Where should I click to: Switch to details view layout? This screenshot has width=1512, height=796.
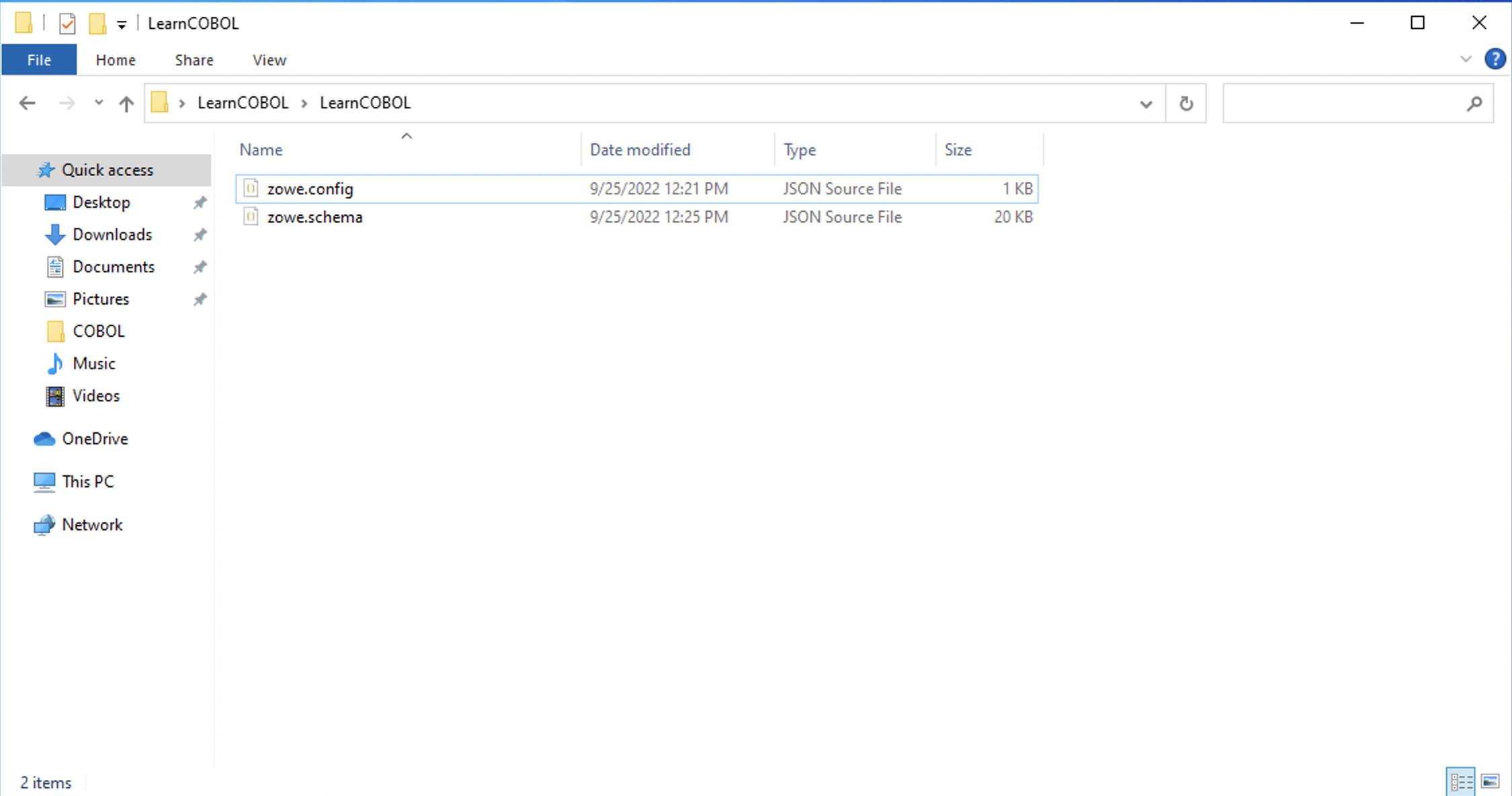[1460, 782]
